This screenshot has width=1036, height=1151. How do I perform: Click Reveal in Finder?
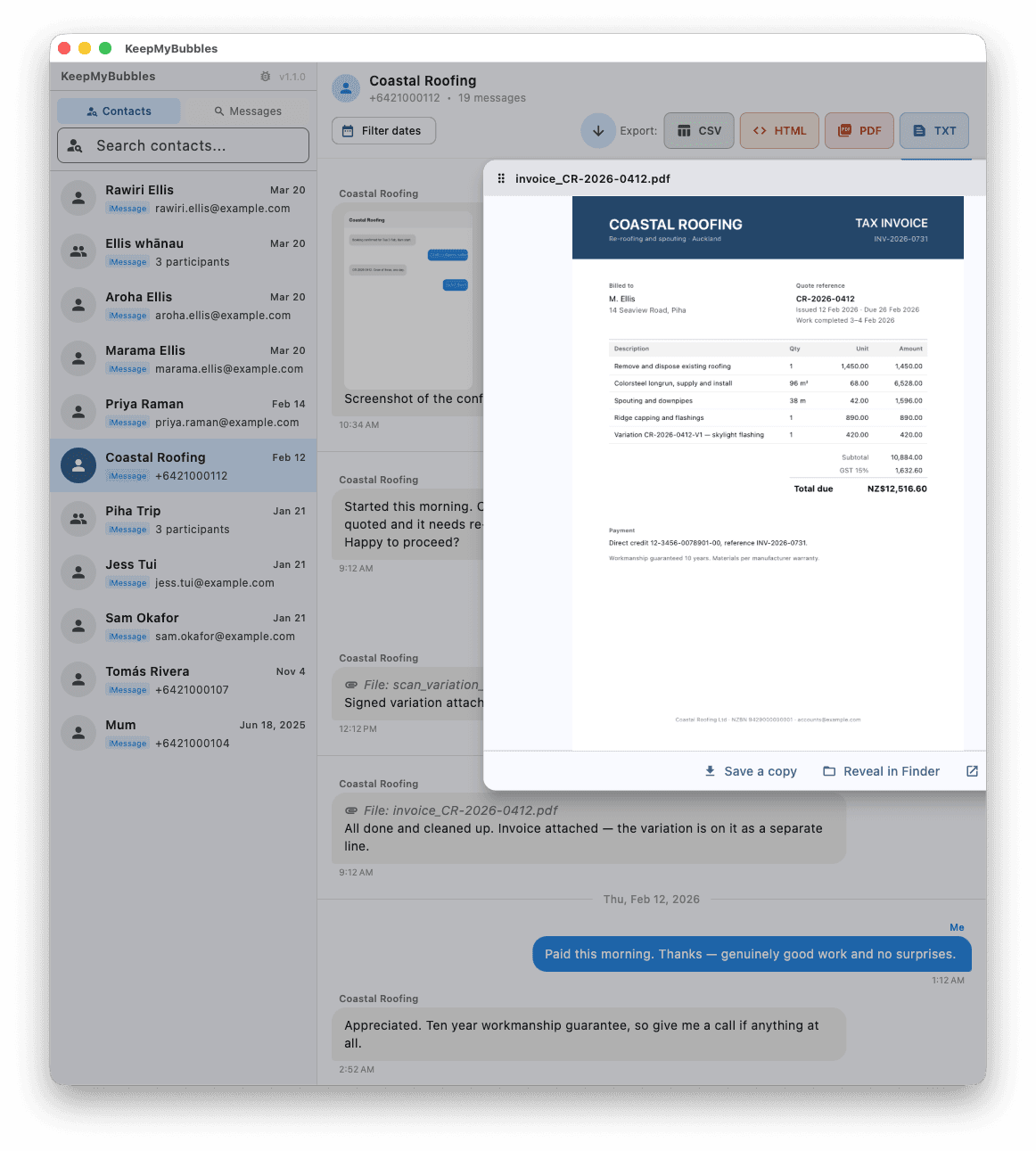(x=881, y=771)
